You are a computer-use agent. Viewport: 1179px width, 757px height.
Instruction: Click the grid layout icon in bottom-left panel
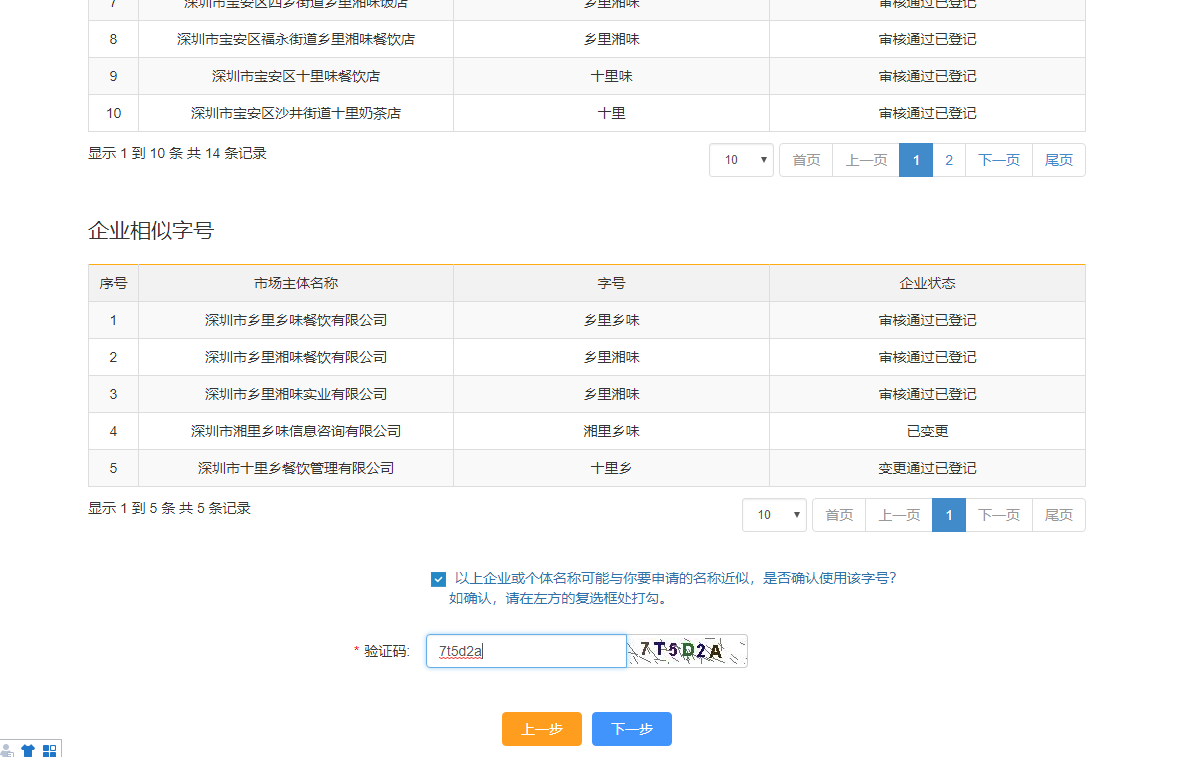49,750
